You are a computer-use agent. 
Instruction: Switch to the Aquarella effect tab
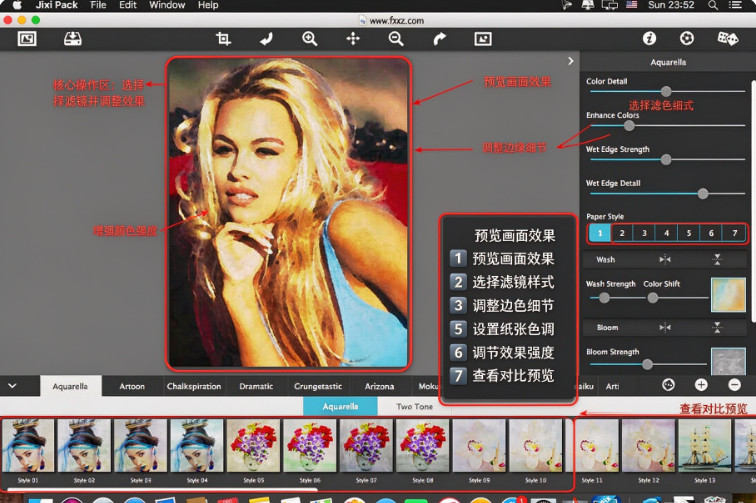coord(70,386)
